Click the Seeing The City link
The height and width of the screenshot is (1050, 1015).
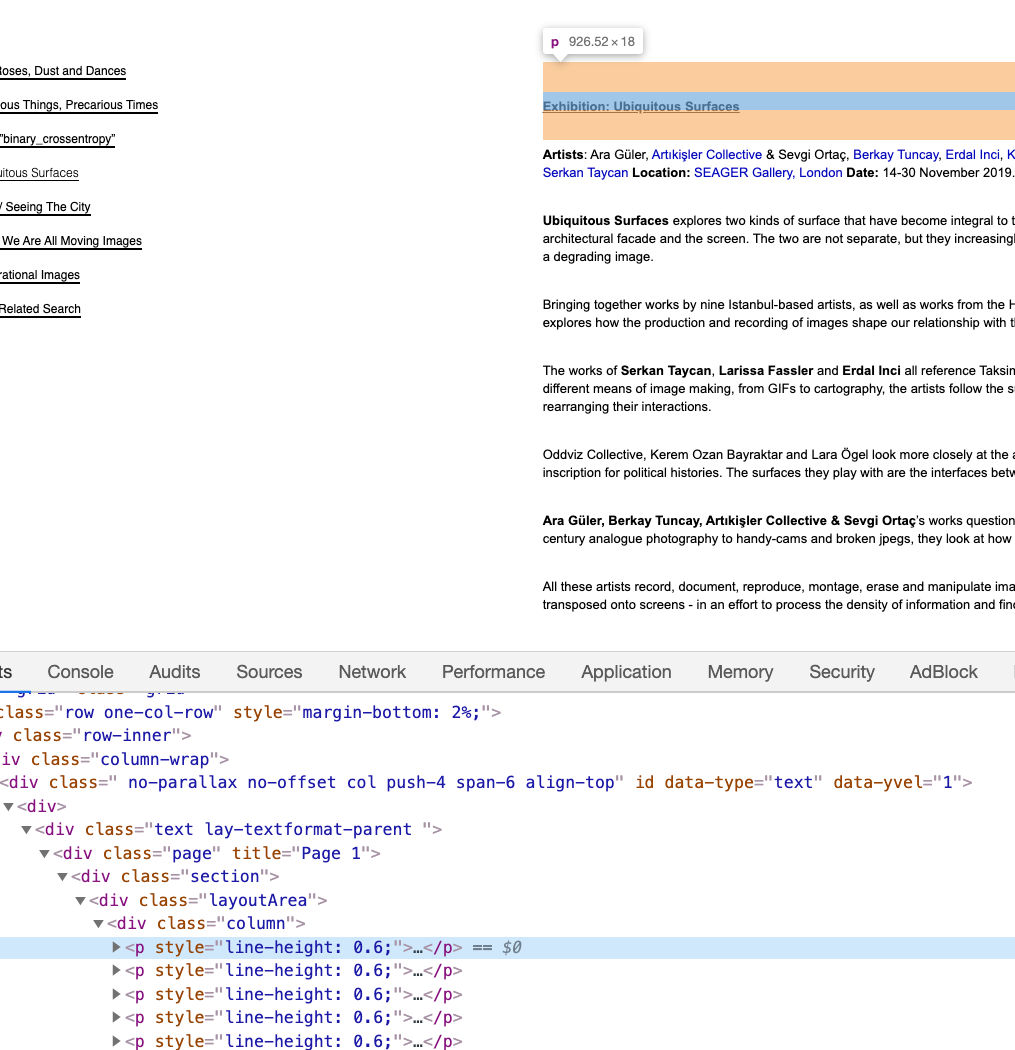pyautogui.click(x=46, y=207)
